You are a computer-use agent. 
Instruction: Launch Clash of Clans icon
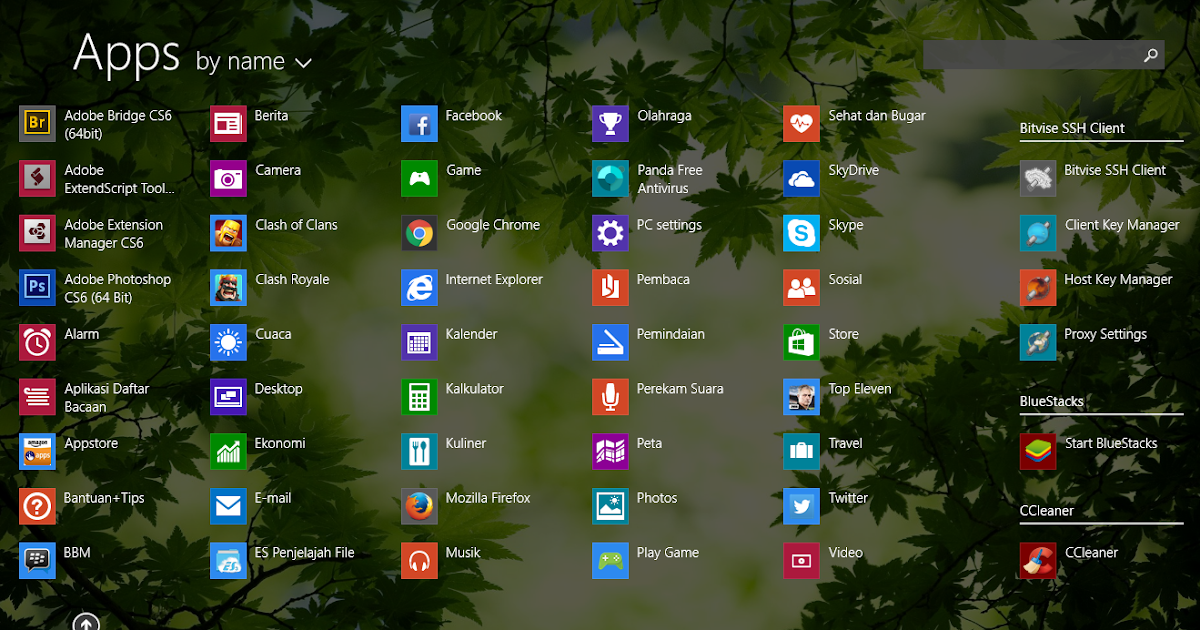coord(228,233)
